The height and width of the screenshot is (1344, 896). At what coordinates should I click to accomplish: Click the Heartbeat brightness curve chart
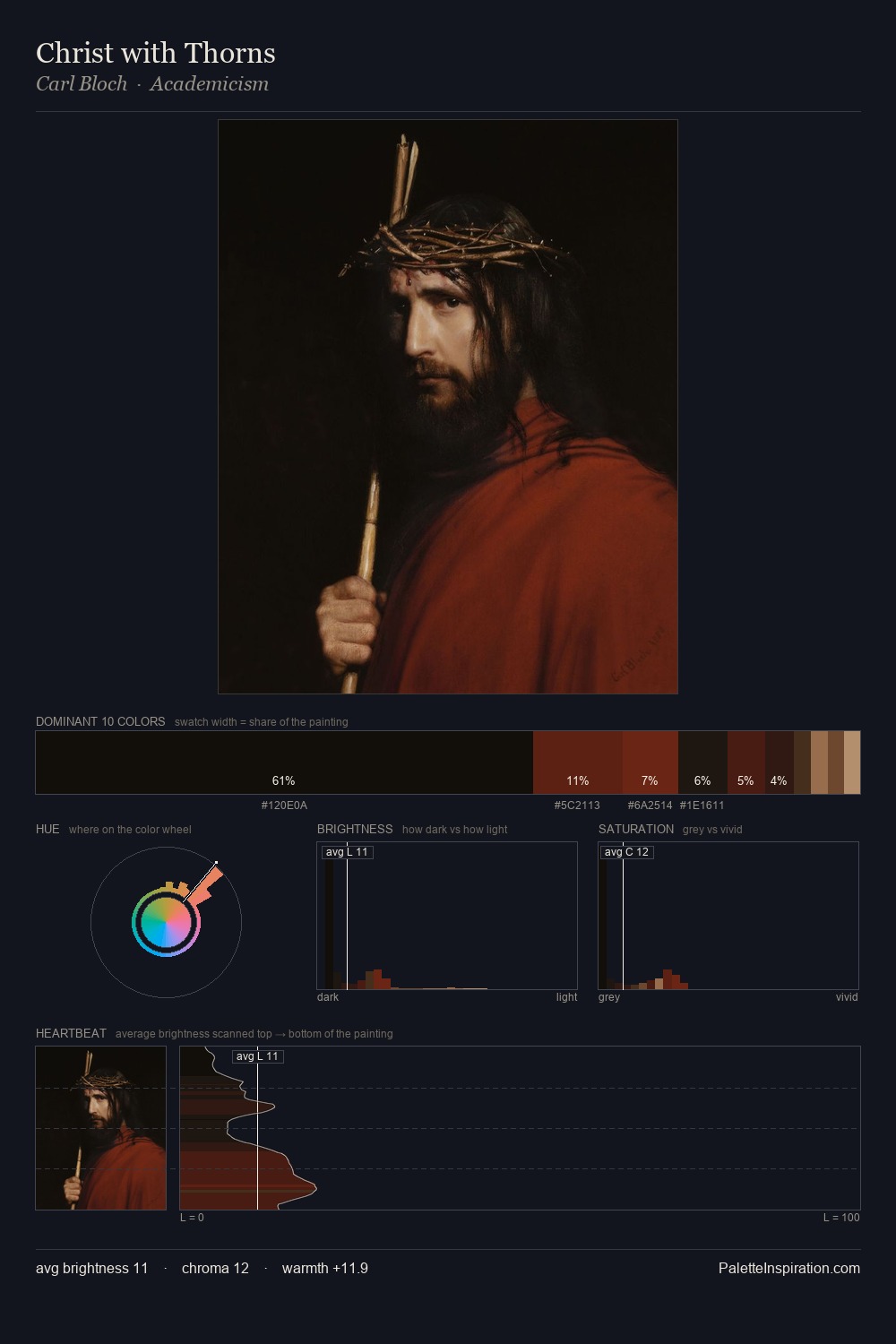[x=520, y=1128]
